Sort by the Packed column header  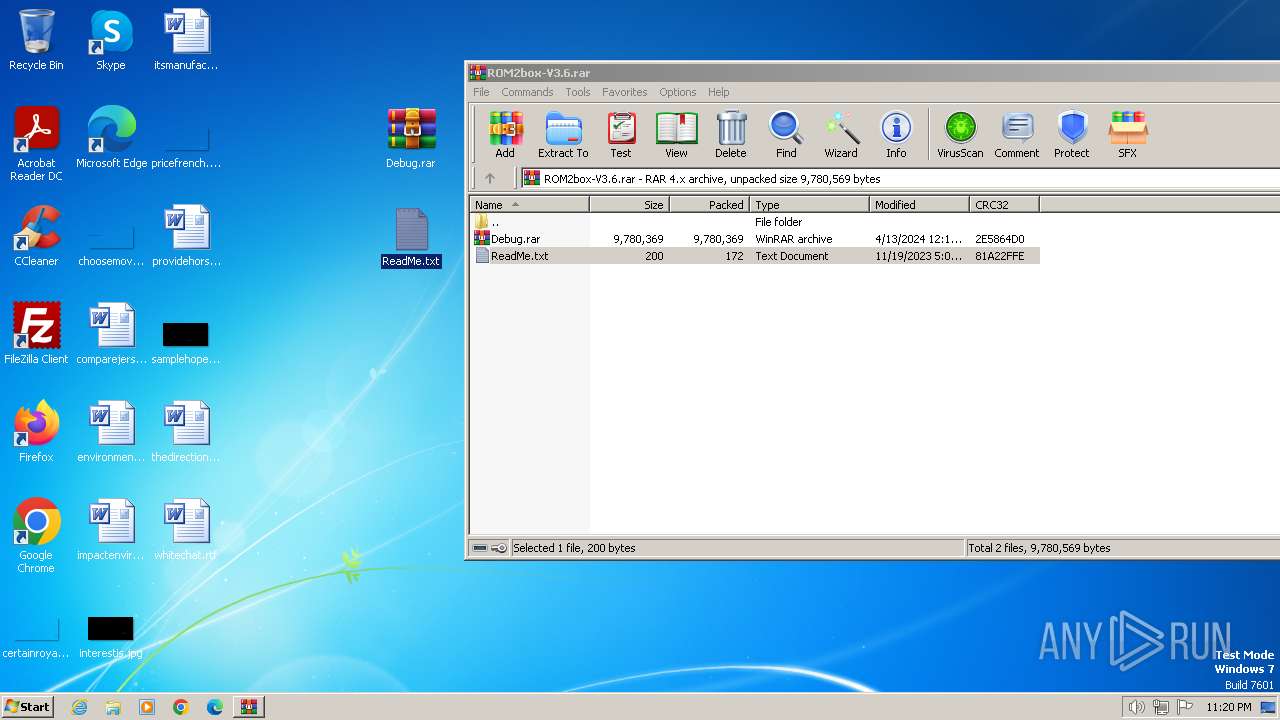[709, 204]
